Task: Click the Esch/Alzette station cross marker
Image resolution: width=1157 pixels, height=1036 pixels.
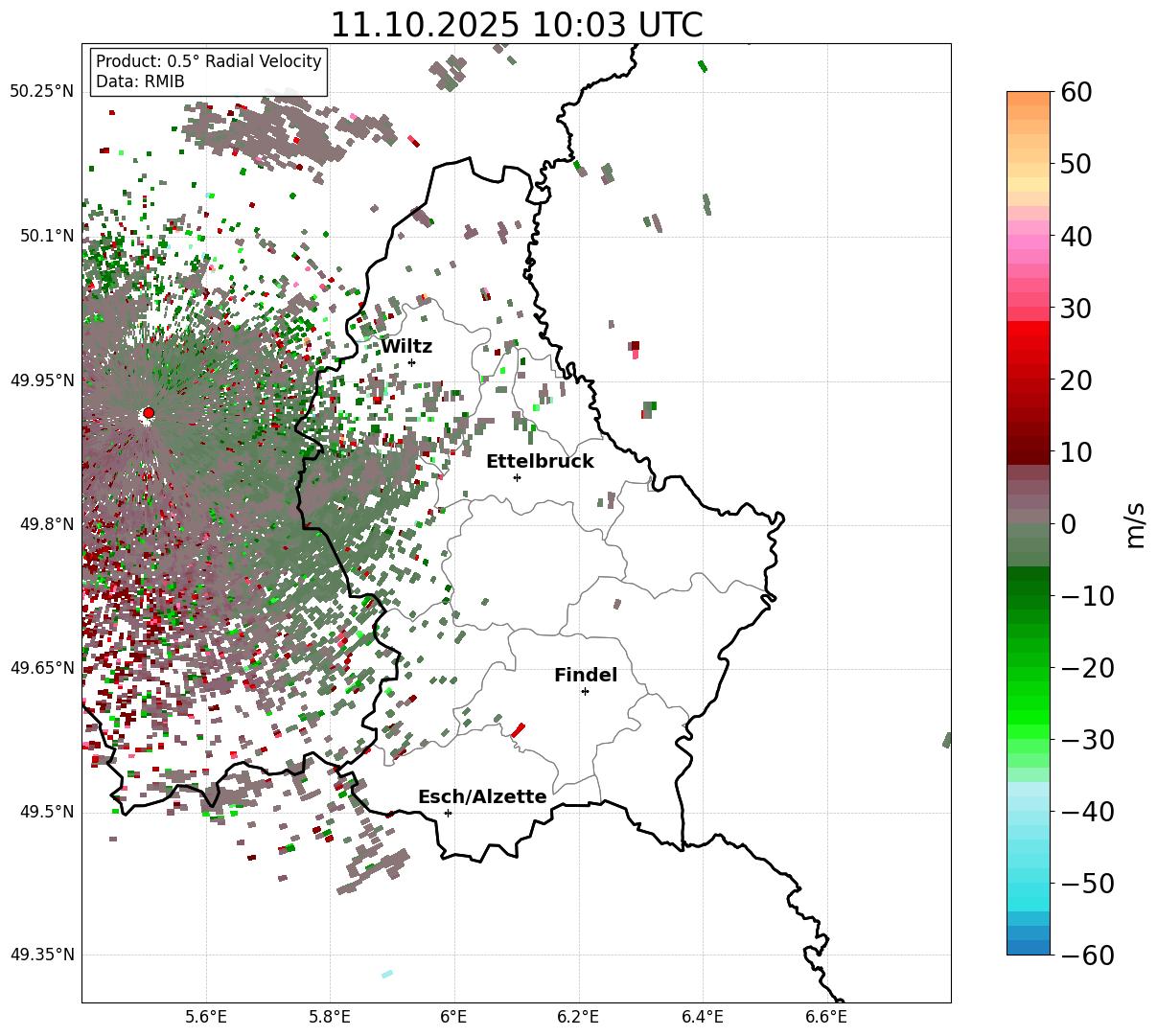Action: point(448,813)
